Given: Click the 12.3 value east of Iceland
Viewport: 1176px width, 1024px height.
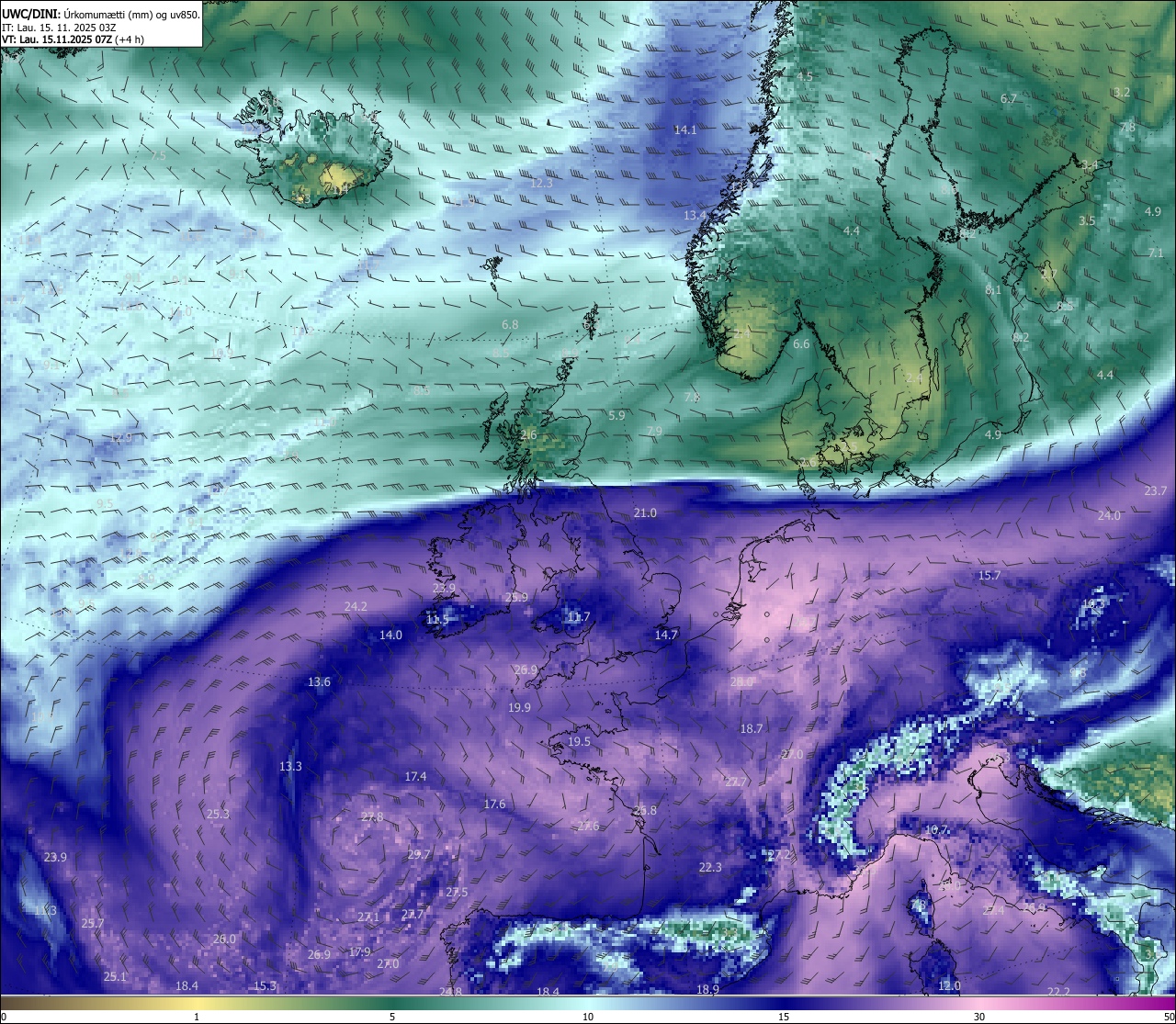Looking at the screenshot, I should pyautogui.click(x=542, y=184).
